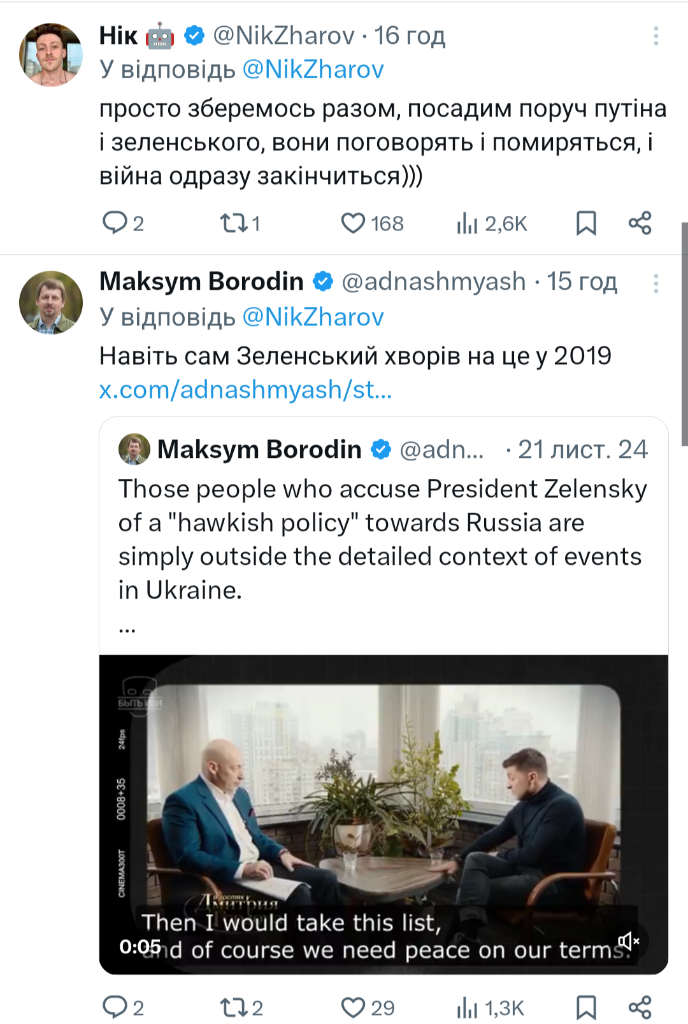Open Maksym Borodin's profile avatar
Screen dimensions: 688x1024
[50, 301]
